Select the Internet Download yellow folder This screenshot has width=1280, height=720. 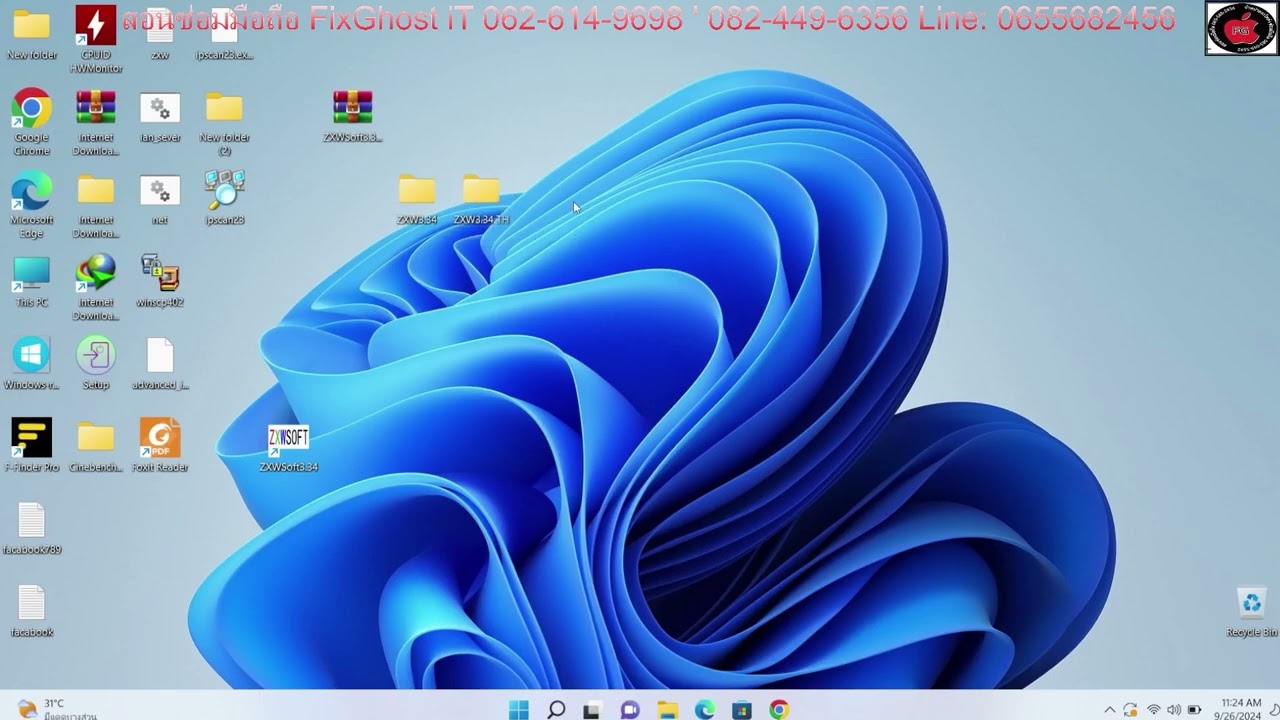click(96, 204)
